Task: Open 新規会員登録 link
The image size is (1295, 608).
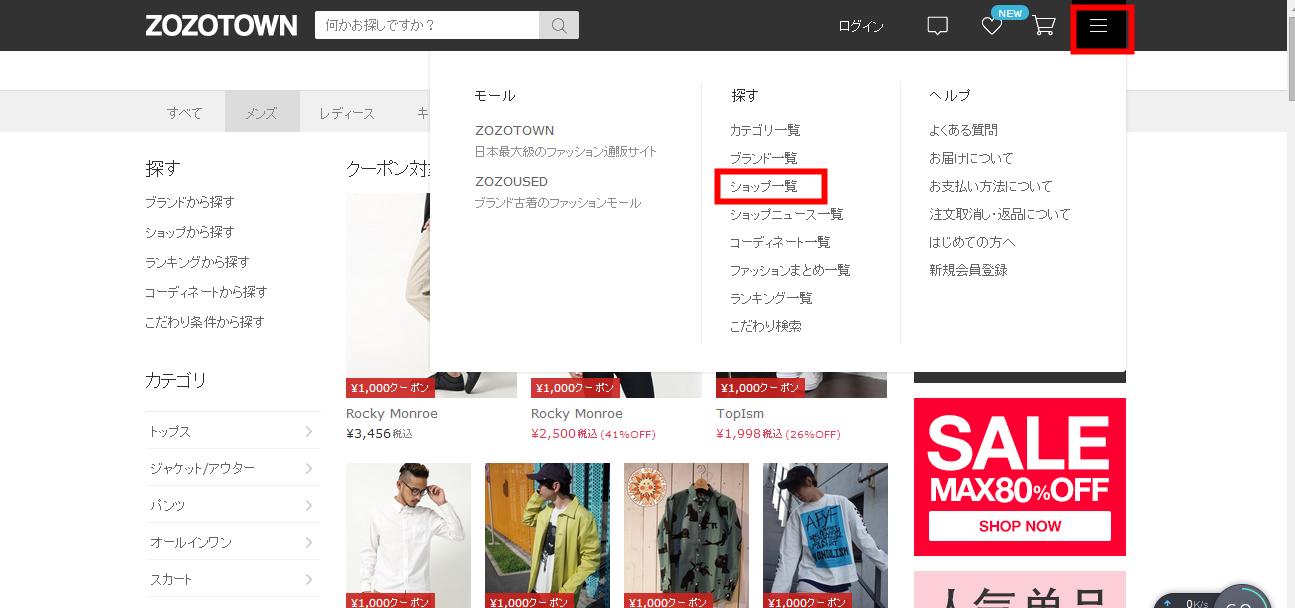Action: (968, 270)
